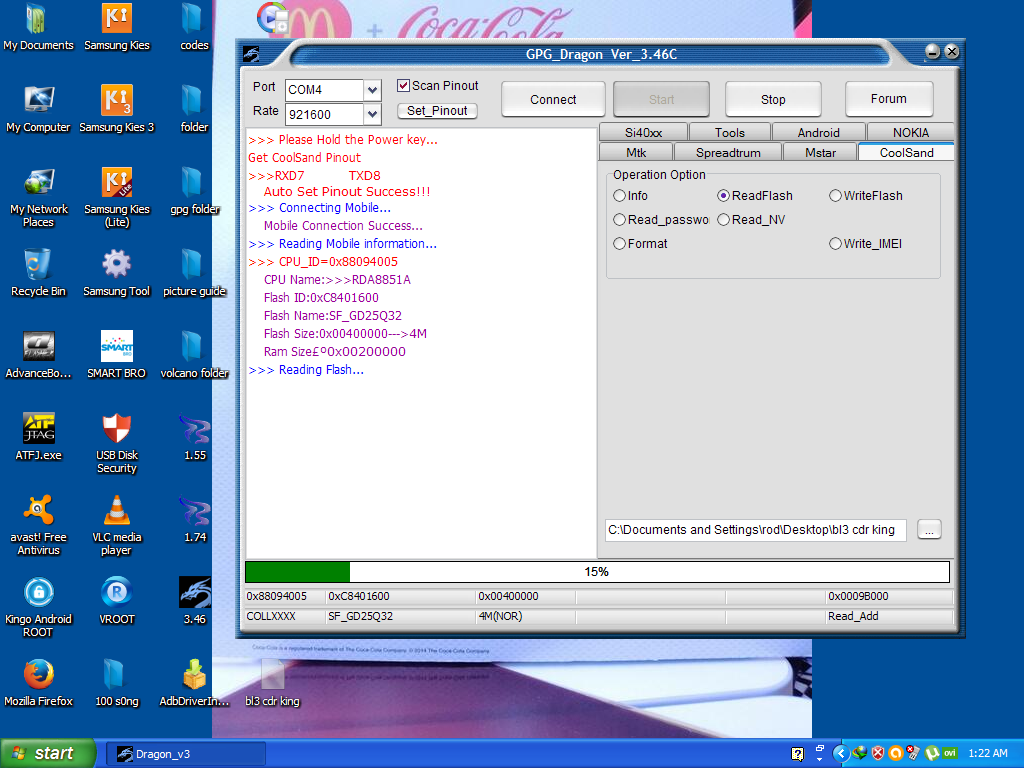
Task: Click the file path input field
Action: coord(755,530)
